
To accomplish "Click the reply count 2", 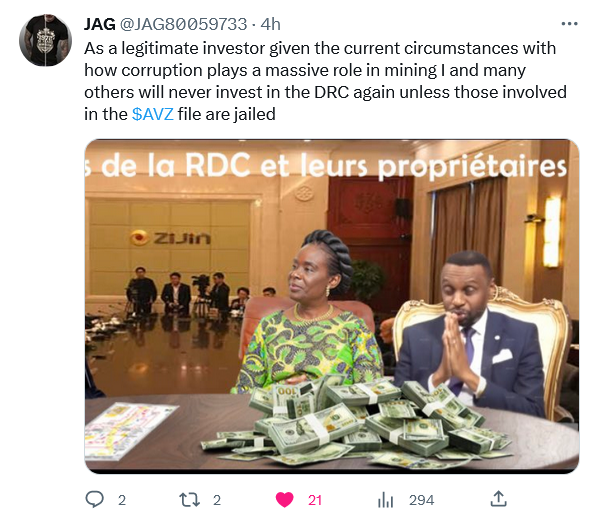I will pyautogui.click(x=122, y=500).
